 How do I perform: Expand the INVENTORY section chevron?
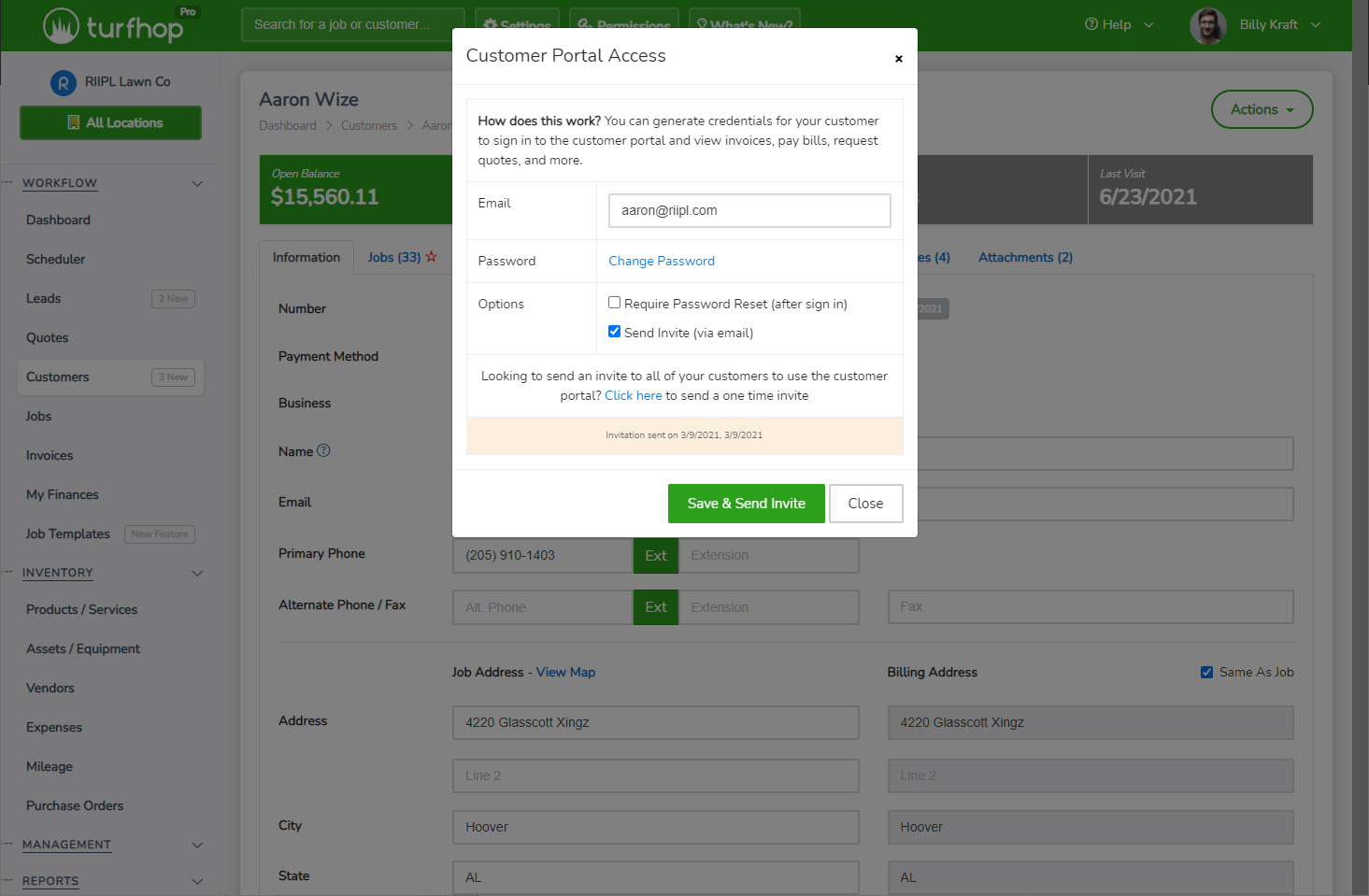pos(197,573)
